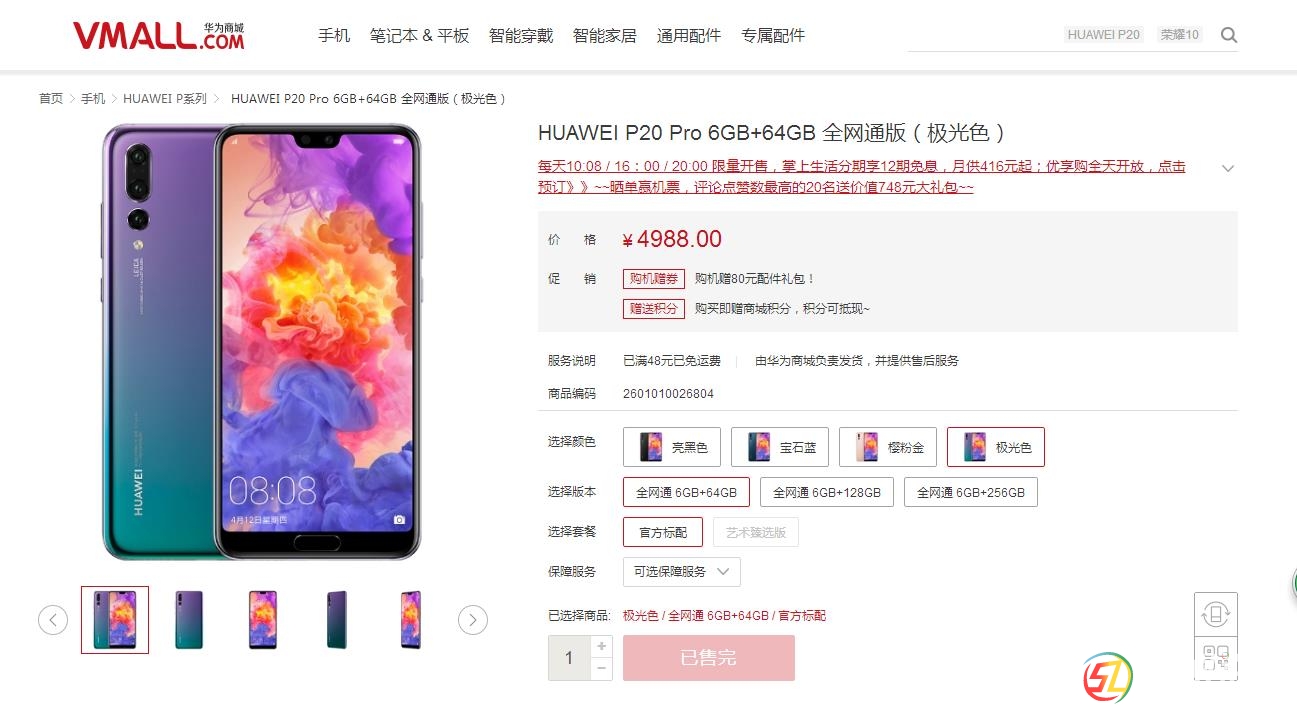Open the VMALL.COM logo homepage
This screenshot has height=710, width=1297.
click(x=158, y=36)
